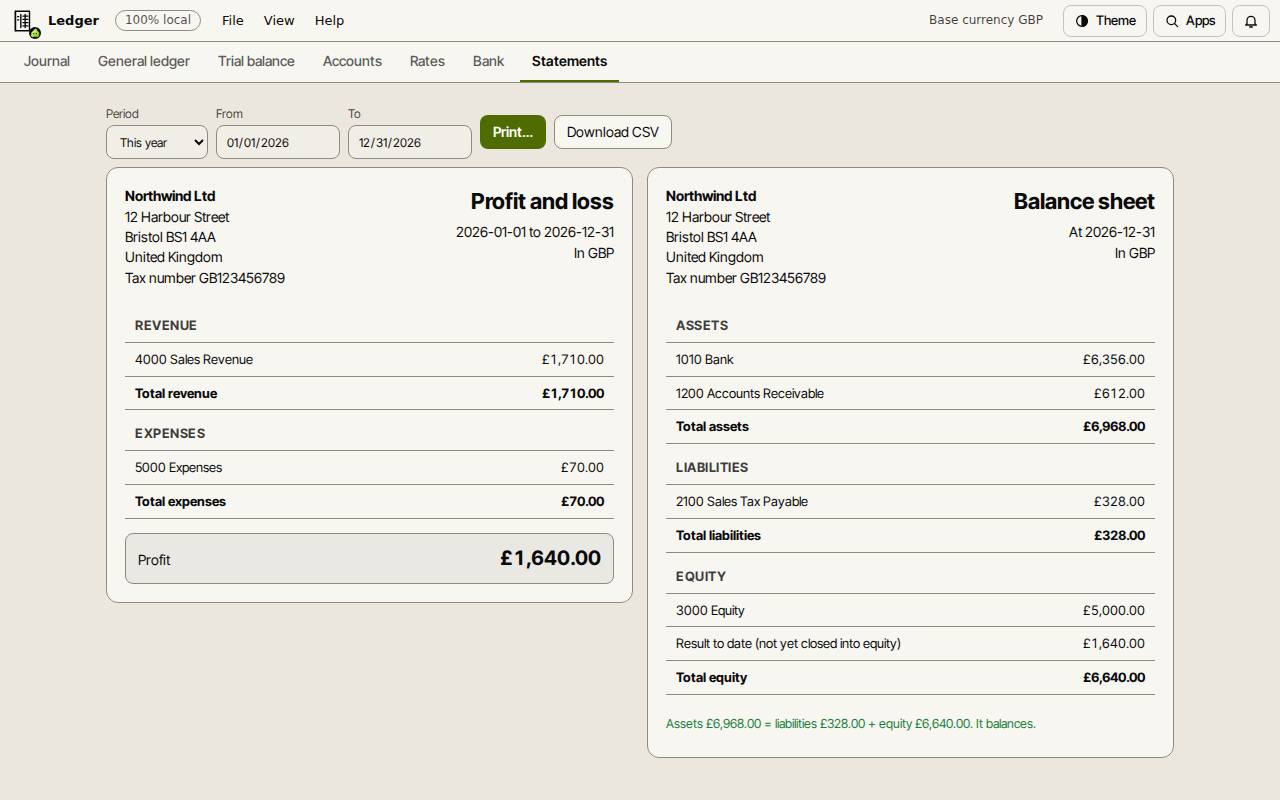Click the Bank amount £6,356.00
Image resolution: width=1280 pixels, height=800 pixels.
pyautogui.click(x=1113, y=360)
